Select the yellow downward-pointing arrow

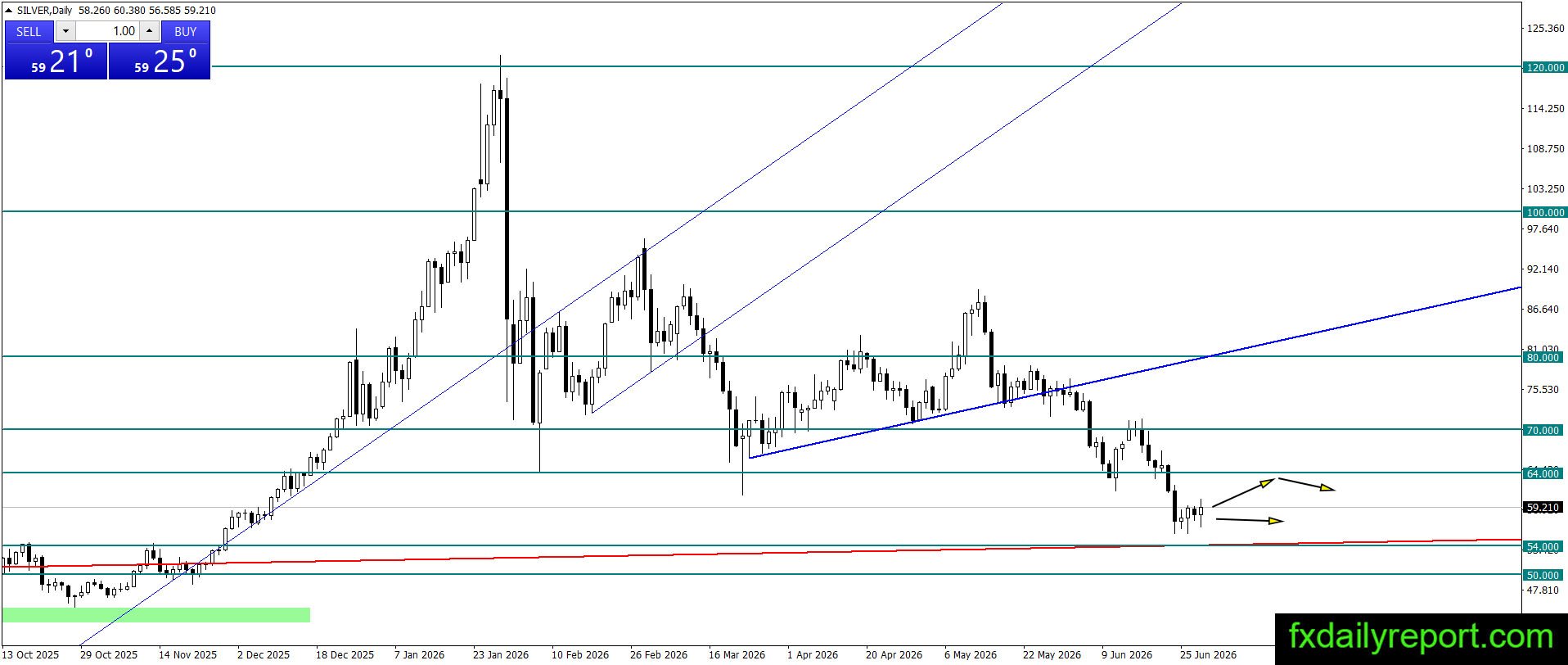click(x=1307, y=484)
